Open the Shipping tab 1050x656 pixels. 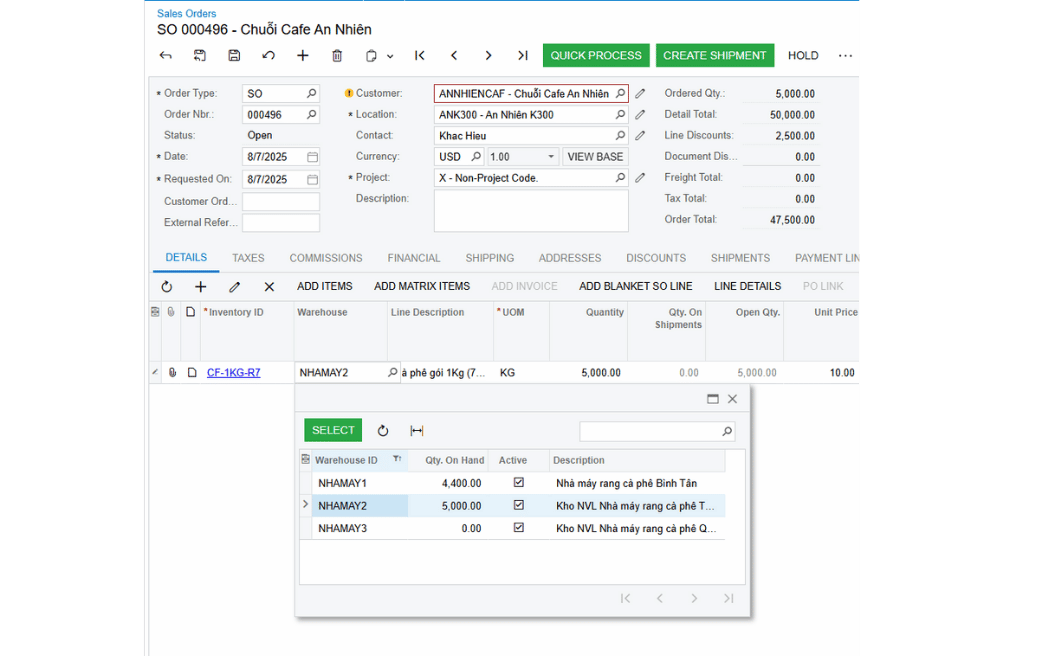point(489,258)
